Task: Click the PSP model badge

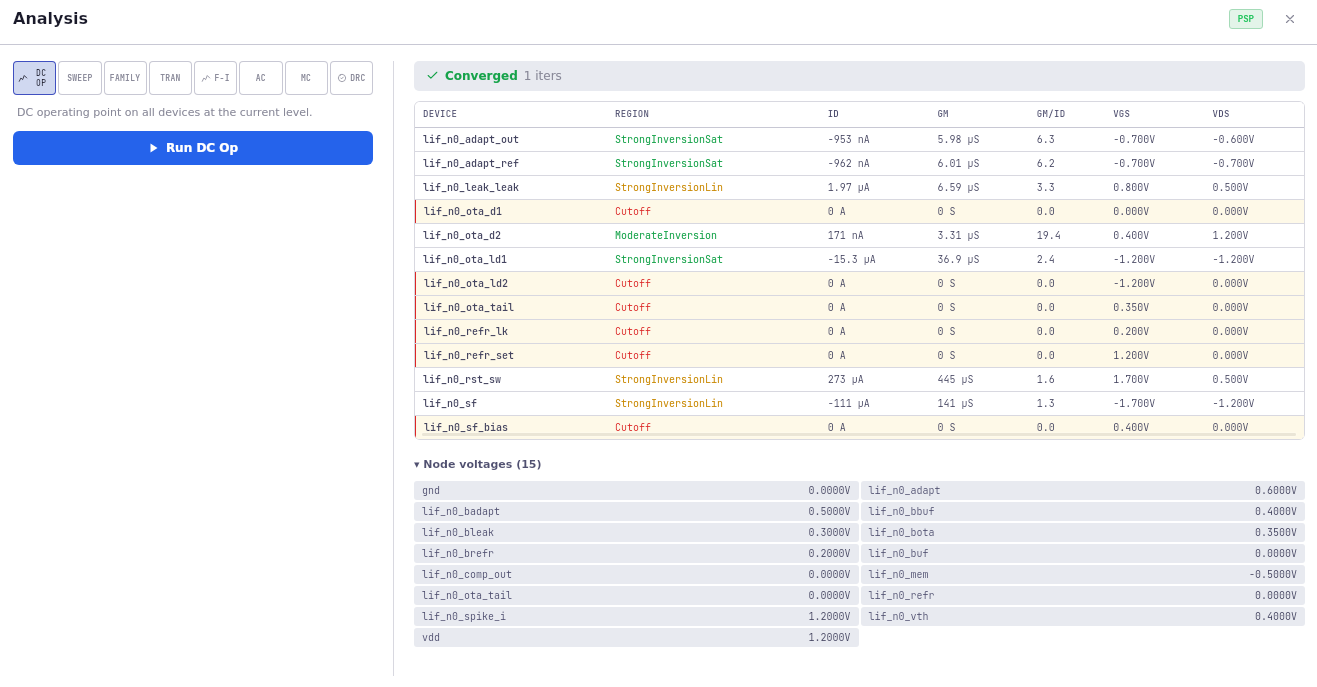Action: tap(1246, 19)
